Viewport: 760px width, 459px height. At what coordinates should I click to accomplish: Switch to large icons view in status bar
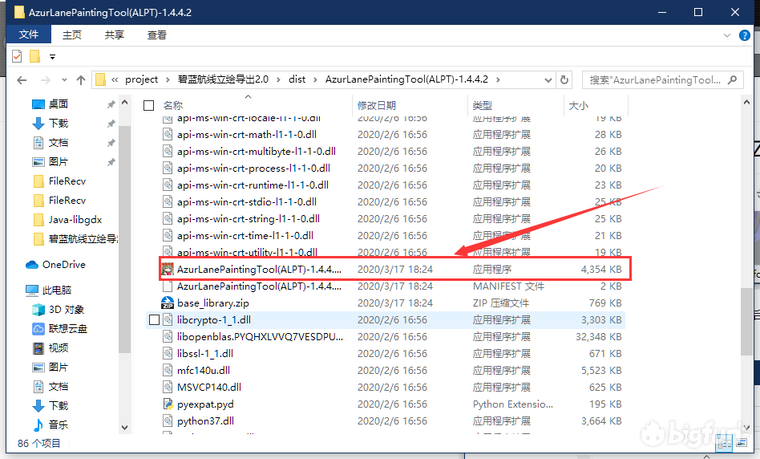[x=741, y=443]
